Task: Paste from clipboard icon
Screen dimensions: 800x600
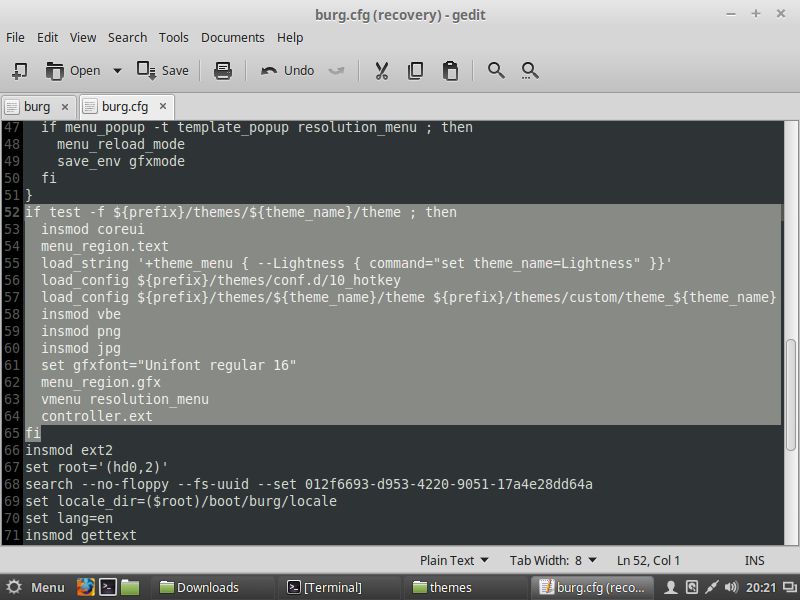Action: tap(450, 70)
